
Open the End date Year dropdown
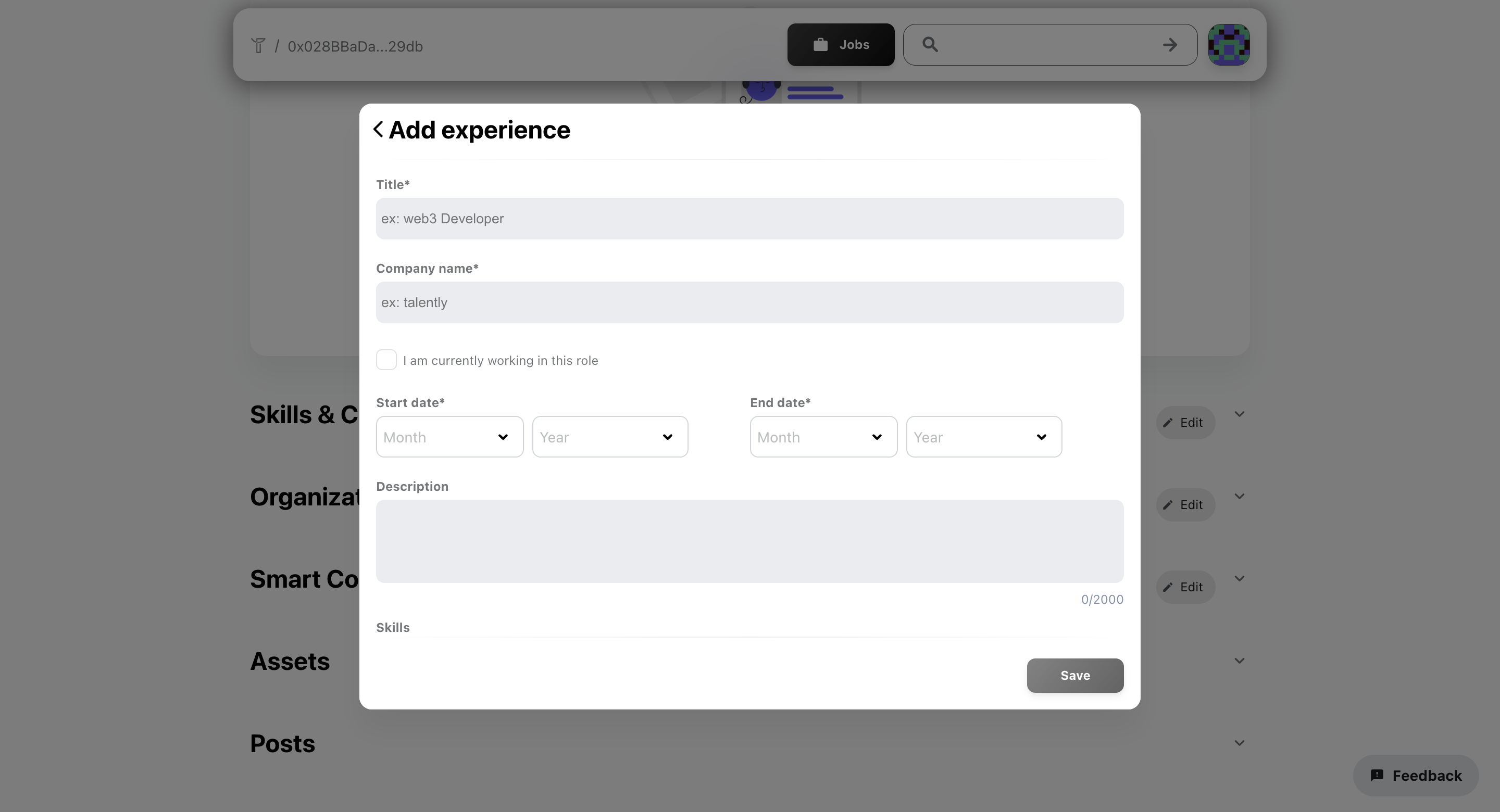983,437
